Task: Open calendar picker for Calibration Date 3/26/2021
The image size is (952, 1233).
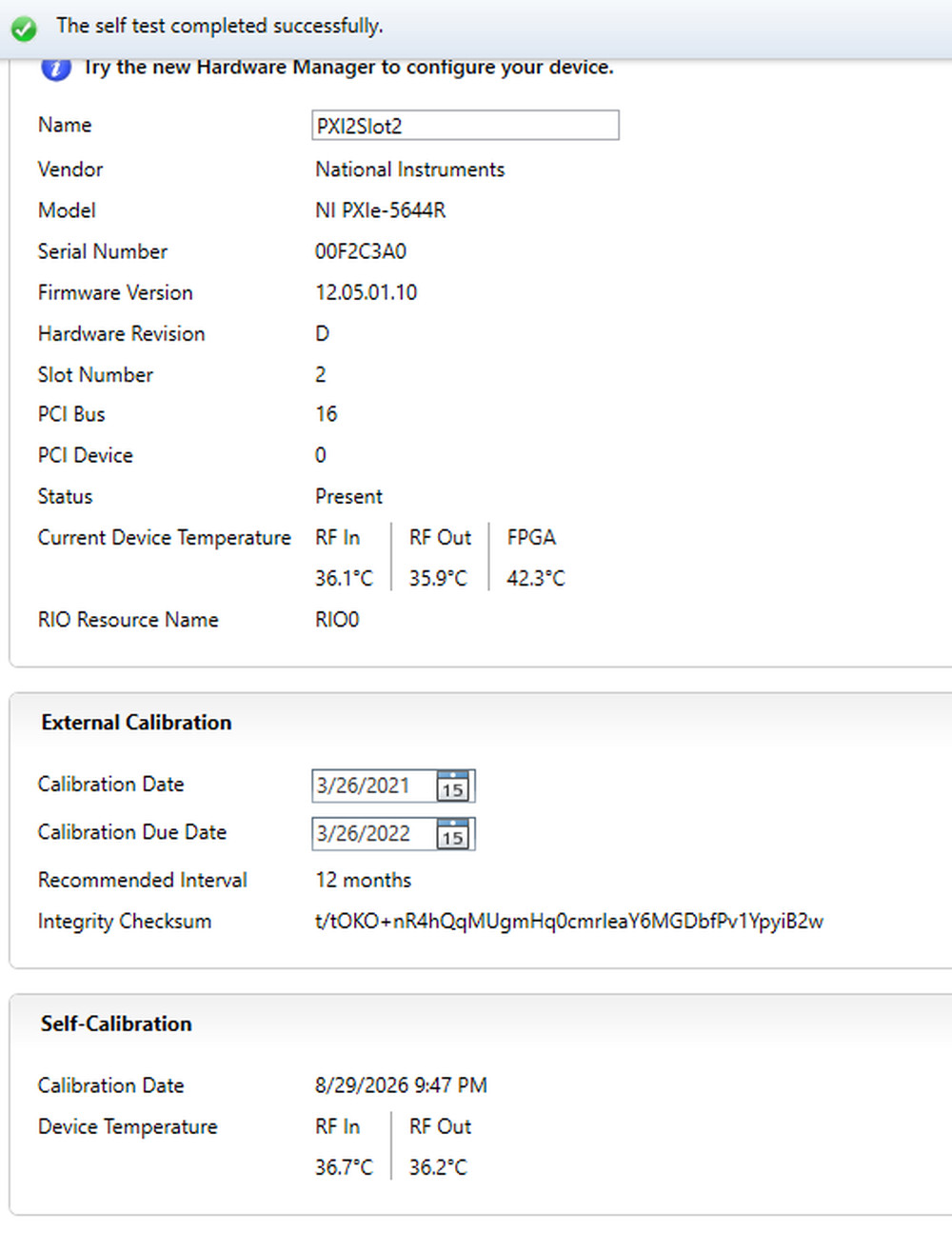Action: coord(453,786)
